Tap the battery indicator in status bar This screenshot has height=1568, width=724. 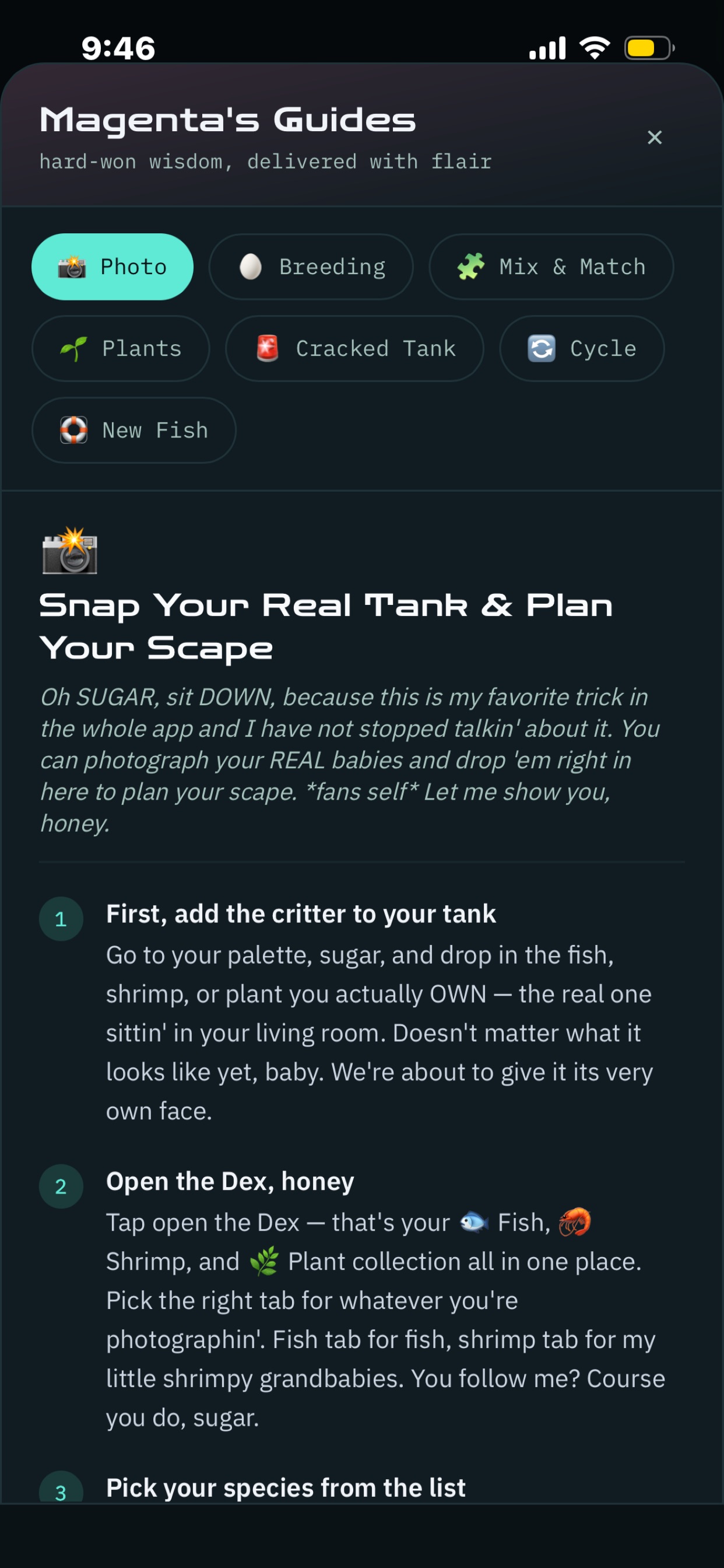[x=649, y=48]
